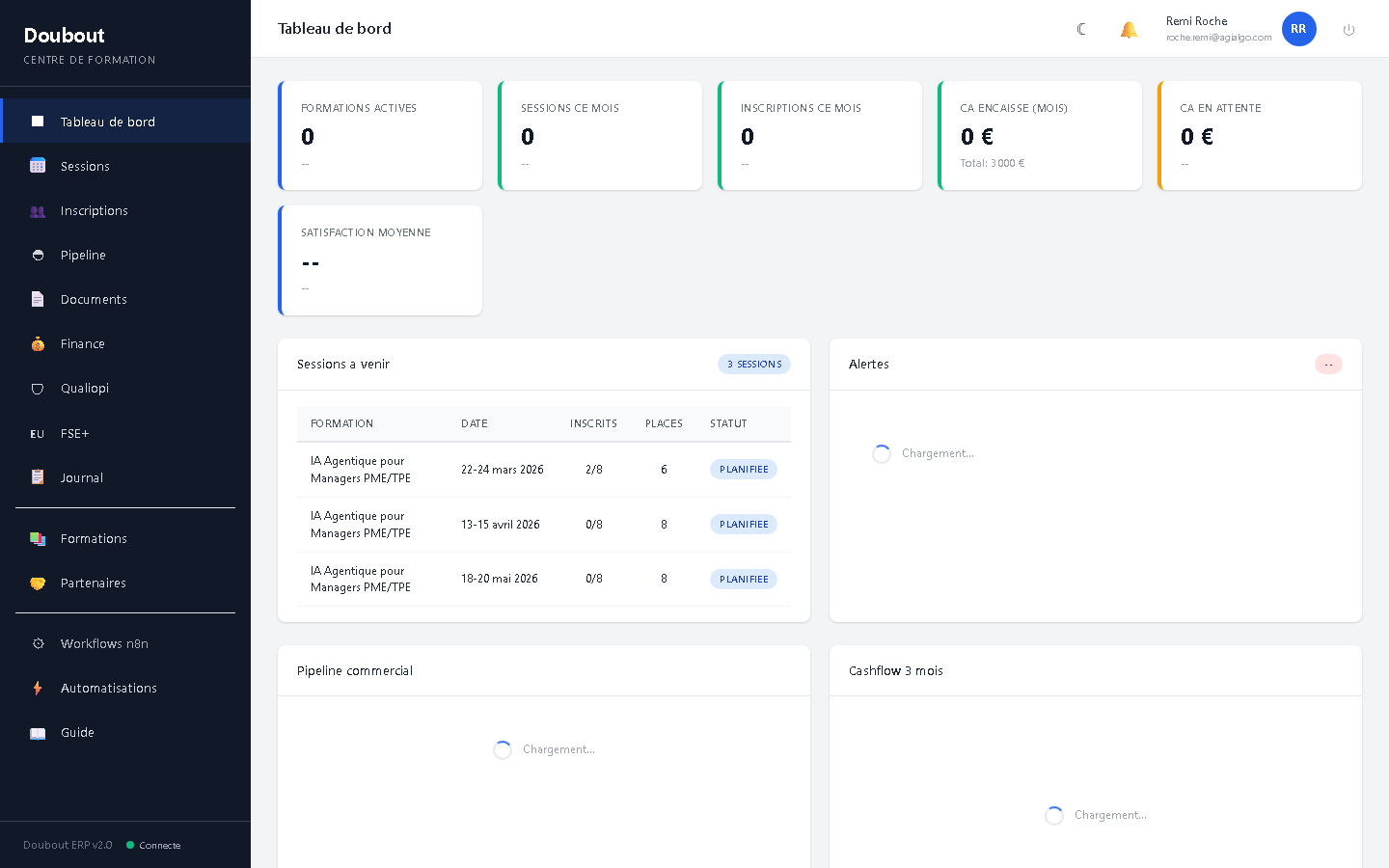The image size is (1389, 868).
Task: Open the Pipeline section in the sidebar
Action: [x=83, y=255]
